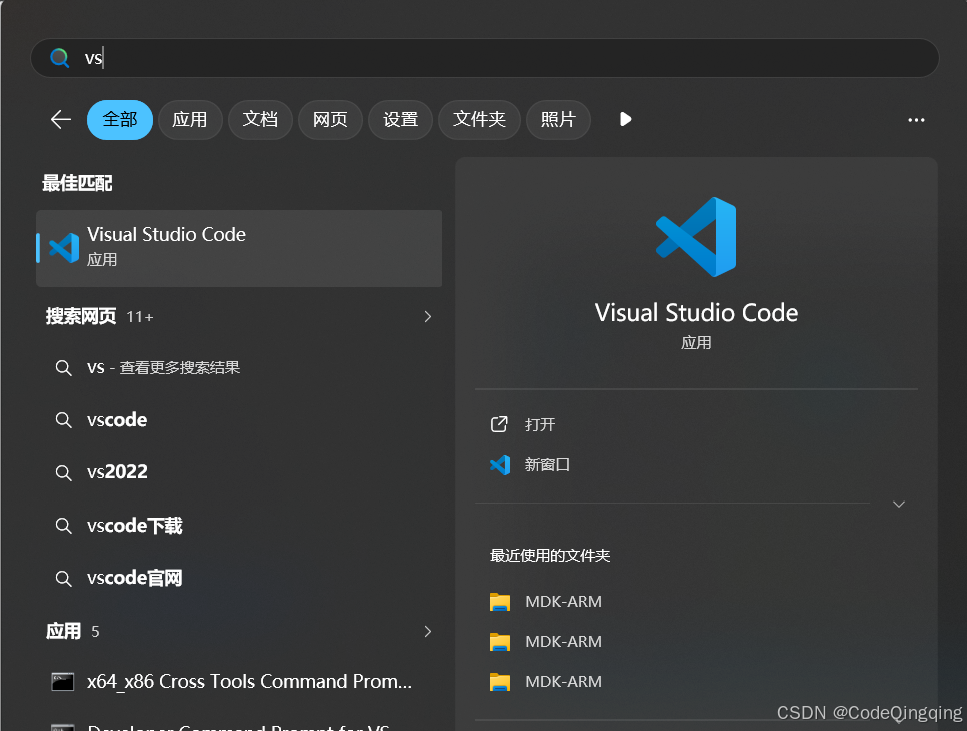Click magnifier icon beside vscode suggestion

(64, 421)
